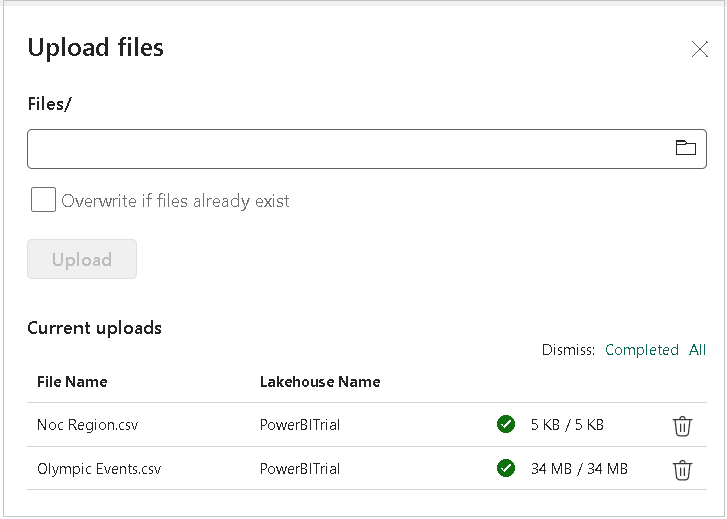Click green success checkmark for Olympic Events.csv

pos(506,468)
